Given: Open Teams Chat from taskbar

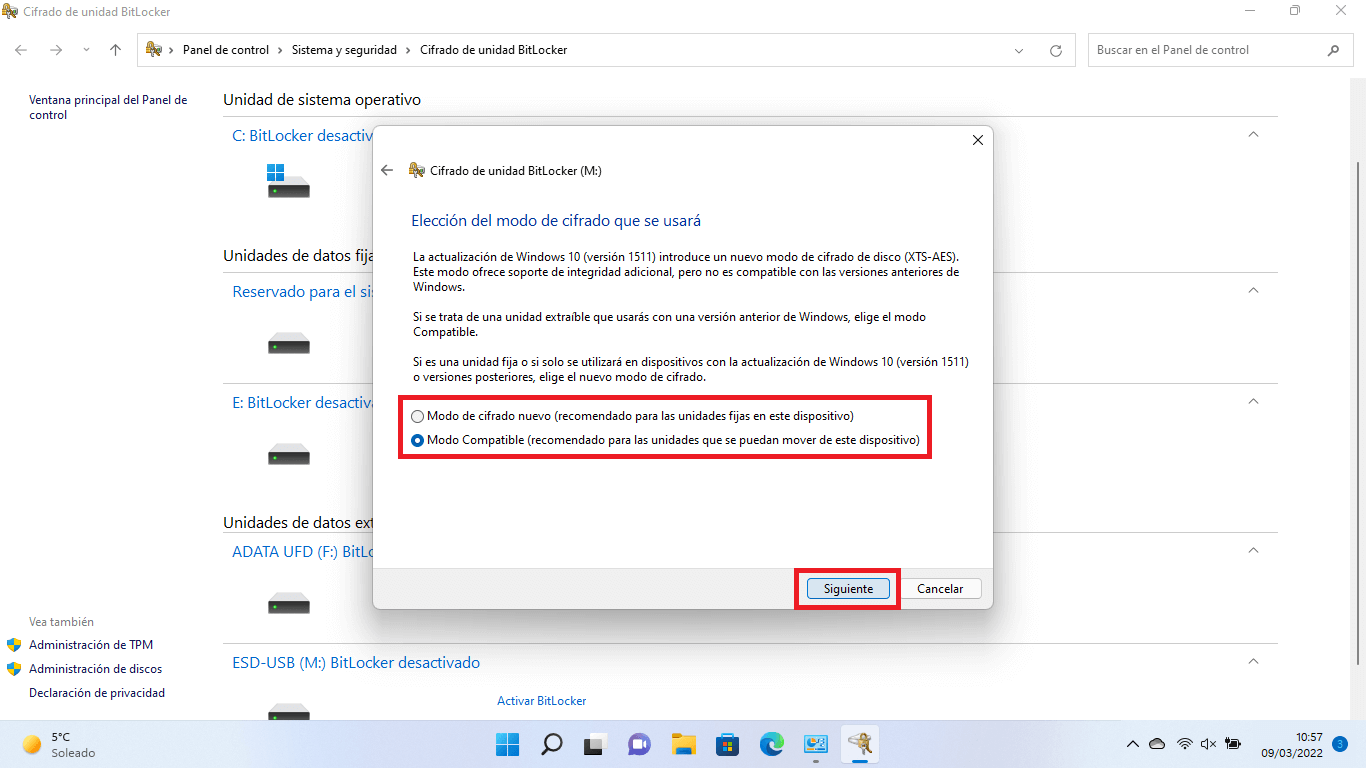Looking at the screenshot, I should point(640,744).
